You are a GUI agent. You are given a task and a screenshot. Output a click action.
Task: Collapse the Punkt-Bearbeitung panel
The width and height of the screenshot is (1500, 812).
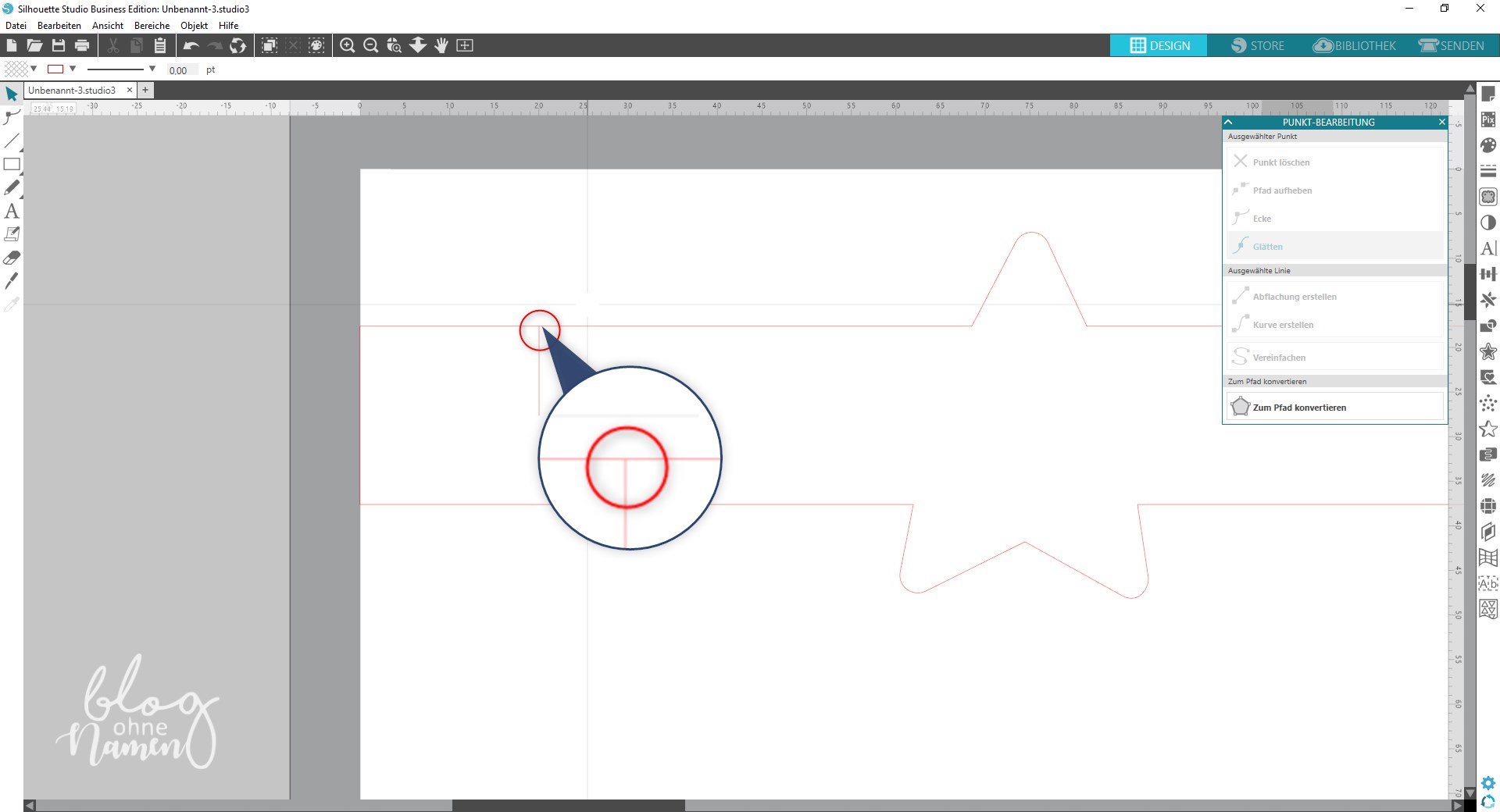click(x=1229, y=123)
